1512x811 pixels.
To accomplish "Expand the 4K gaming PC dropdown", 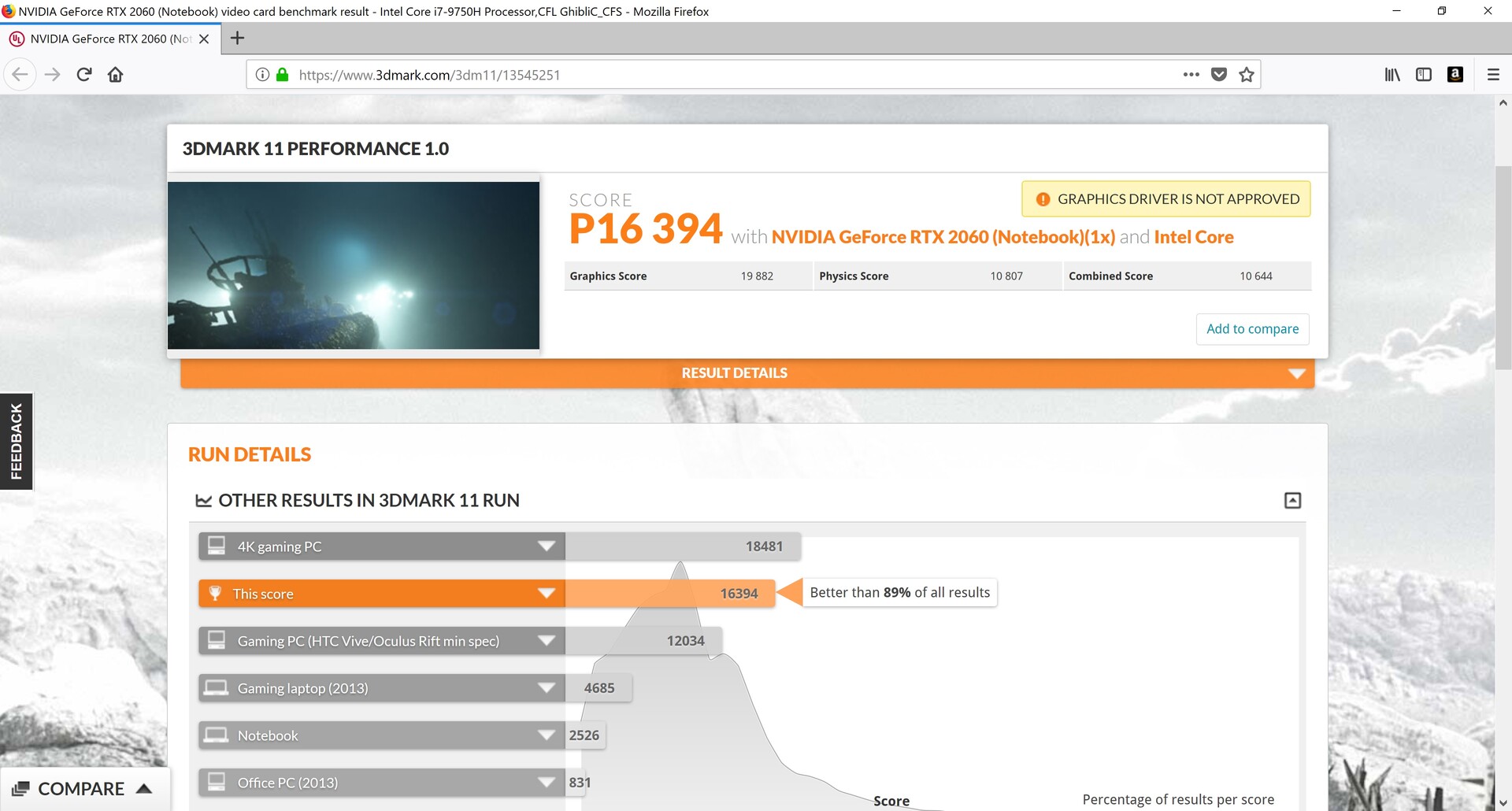I will point(547,546).
